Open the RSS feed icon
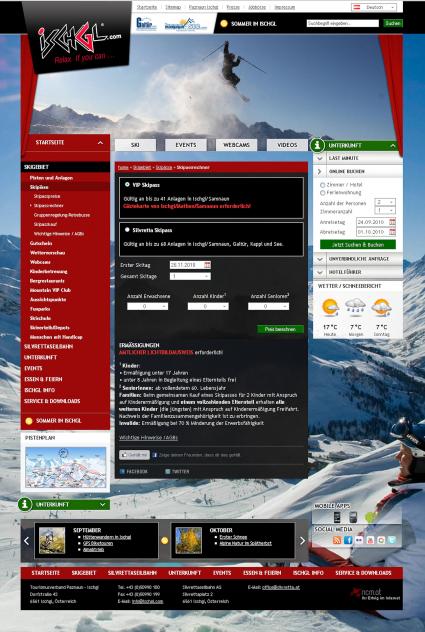The image size is (425, 632). point(337,540)
